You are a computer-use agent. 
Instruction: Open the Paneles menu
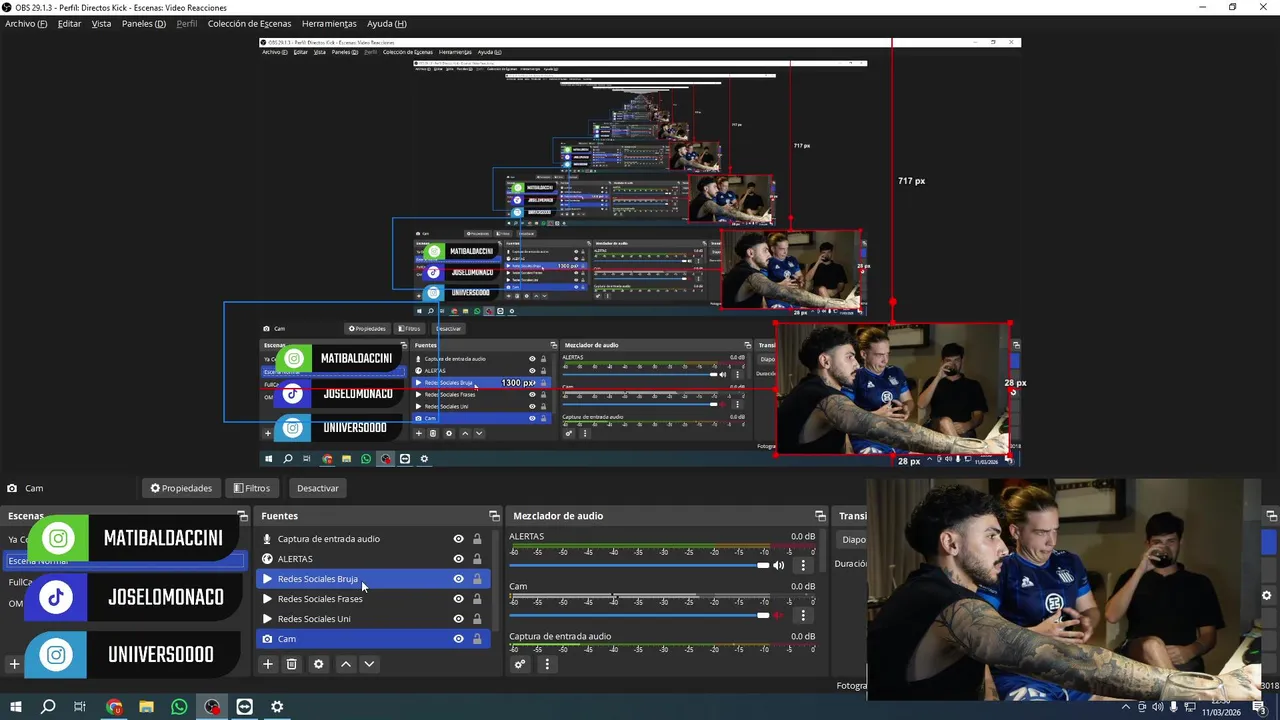(x=144, y=24)
